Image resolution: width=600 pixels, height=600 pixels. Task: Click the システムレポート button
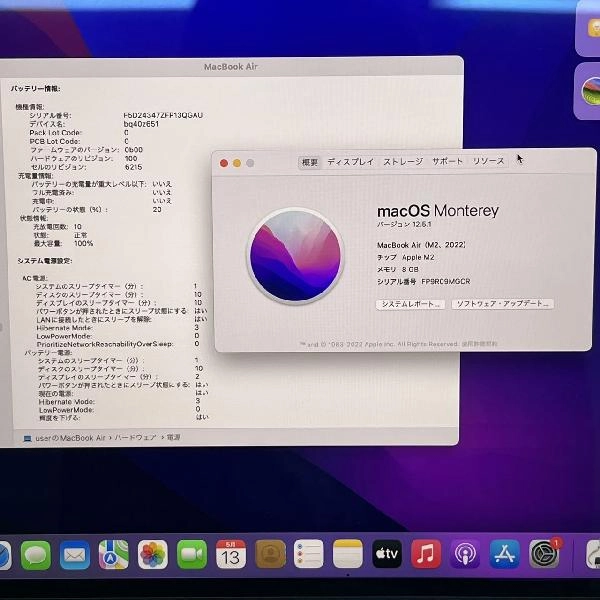pos(410,304)
